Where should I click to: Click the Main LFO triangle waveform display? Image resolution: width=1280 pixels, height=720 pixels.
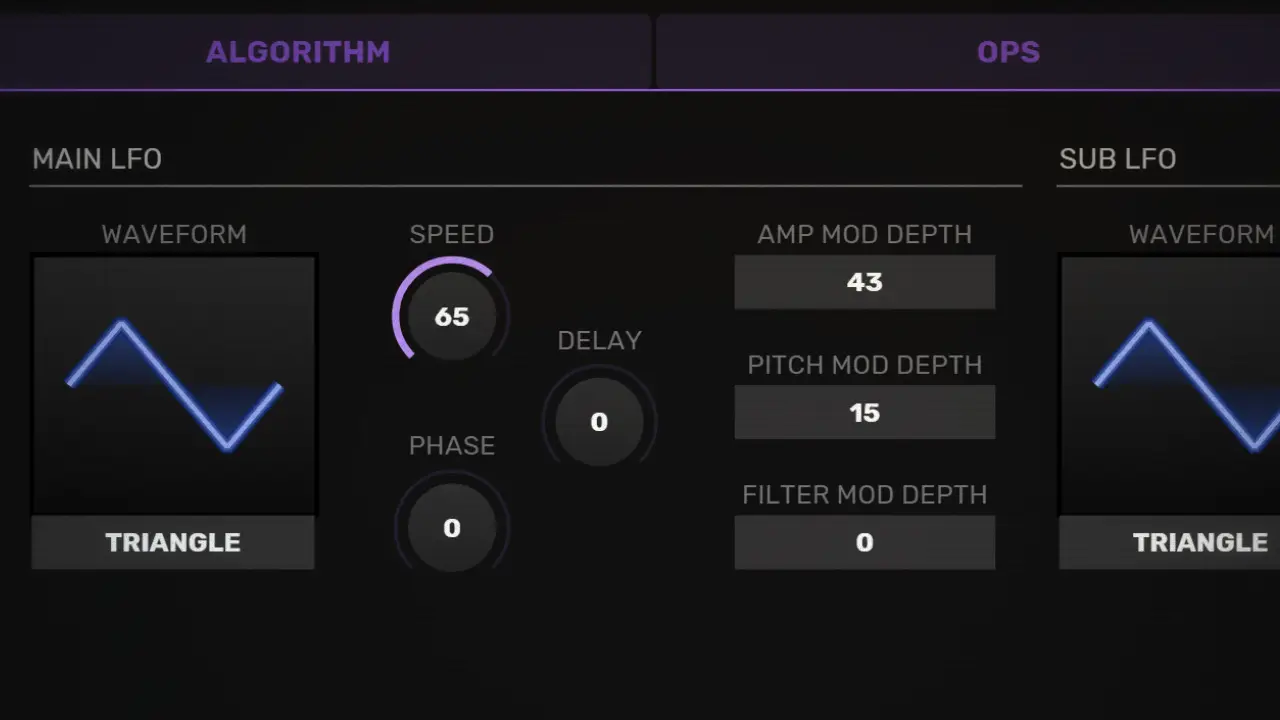174,385
